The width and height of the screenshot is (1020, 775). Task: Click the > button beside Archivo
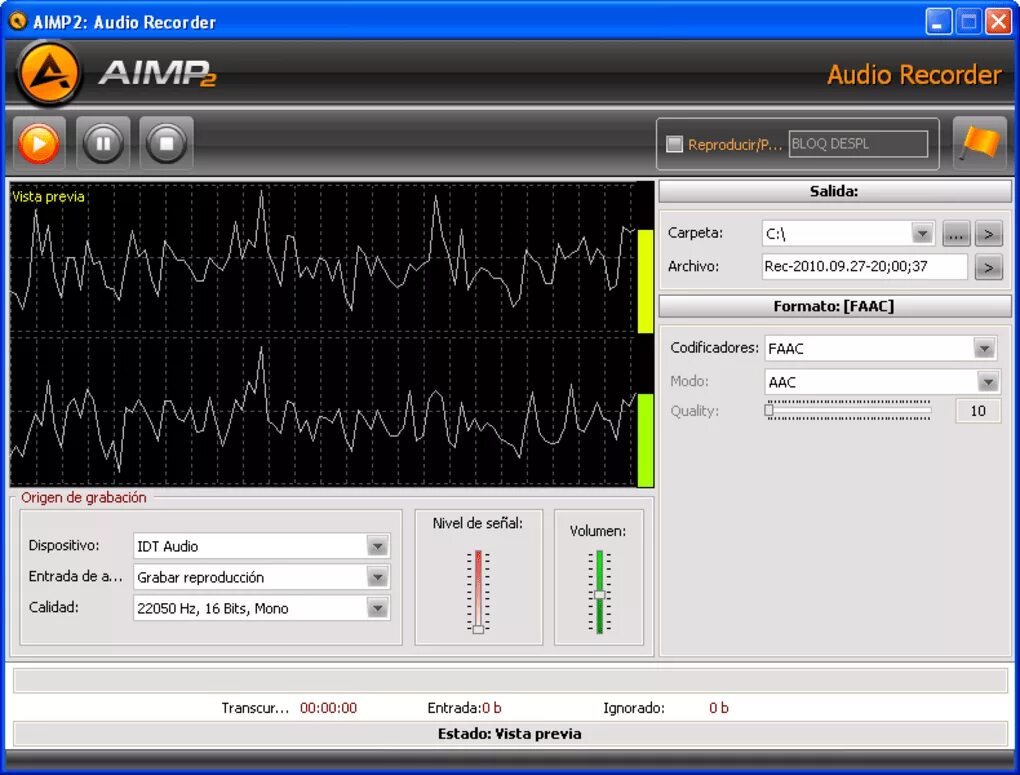click(x=988, y=267)
